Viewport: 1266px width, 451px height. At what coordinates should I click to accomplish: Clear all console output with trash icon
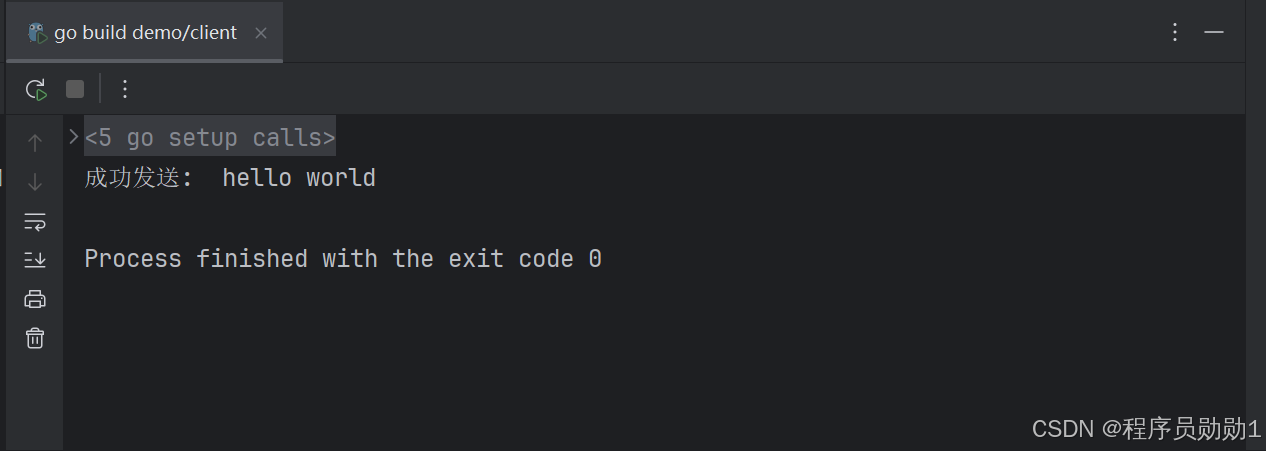pos(35,338)
